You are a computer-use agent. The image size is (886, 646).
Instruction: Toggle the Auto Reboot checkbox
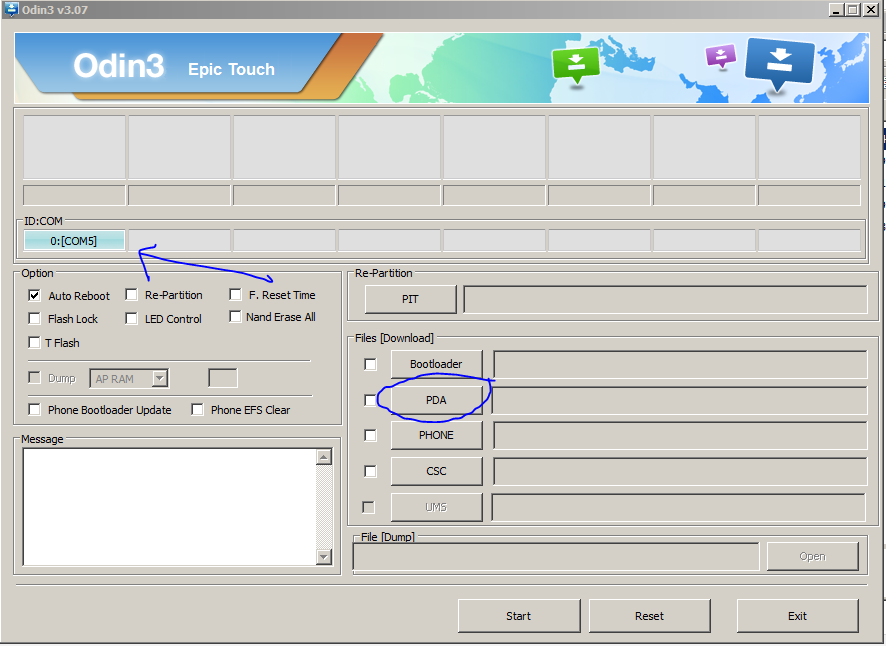(x=34, y=296)
